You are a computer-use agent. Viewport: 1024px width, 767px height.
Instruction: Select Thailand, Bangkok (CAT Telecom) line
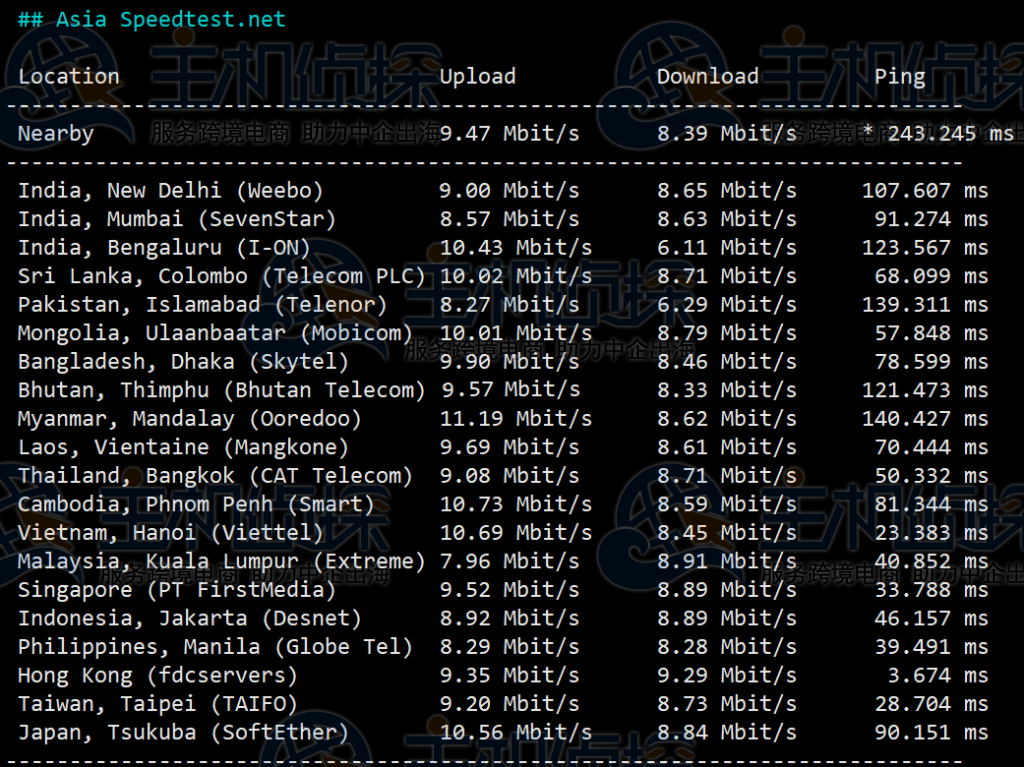coord(215,475)
